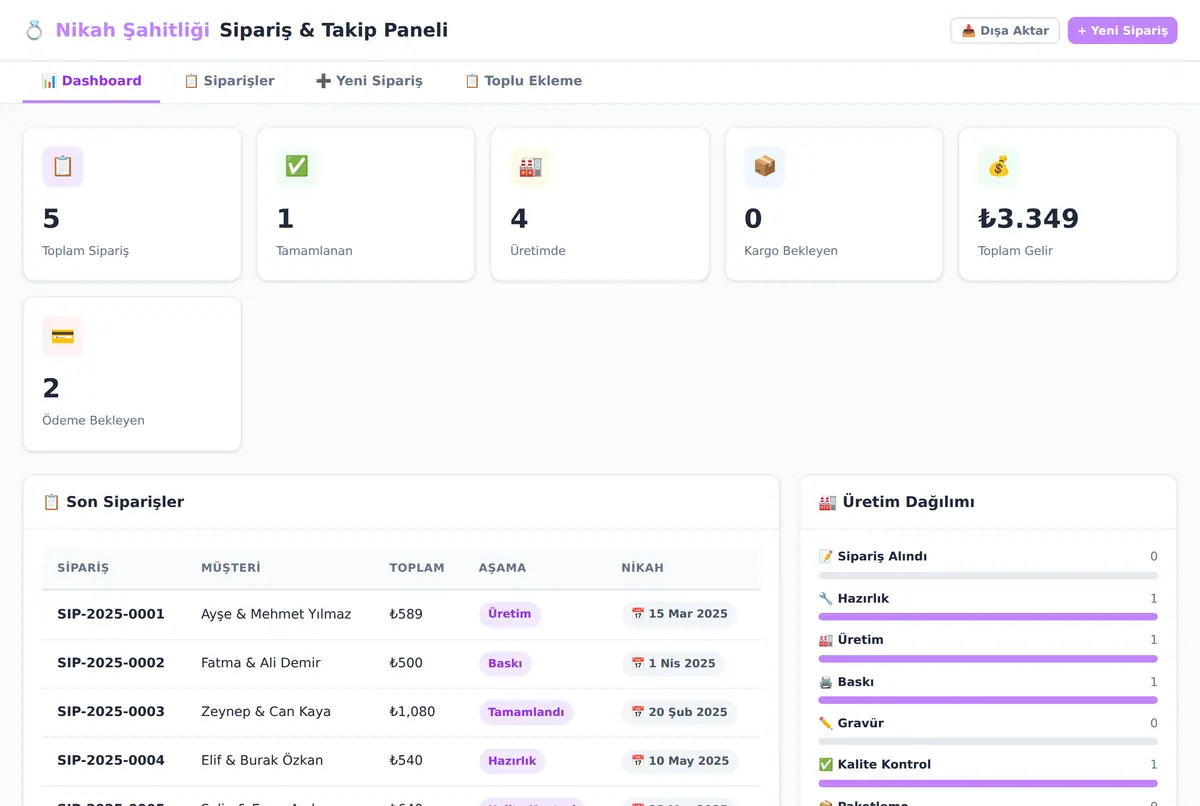This screenshot has height=806, width=1200.
Task: Click the Tamamlandı status badge
Action: [x=526, y=712]
